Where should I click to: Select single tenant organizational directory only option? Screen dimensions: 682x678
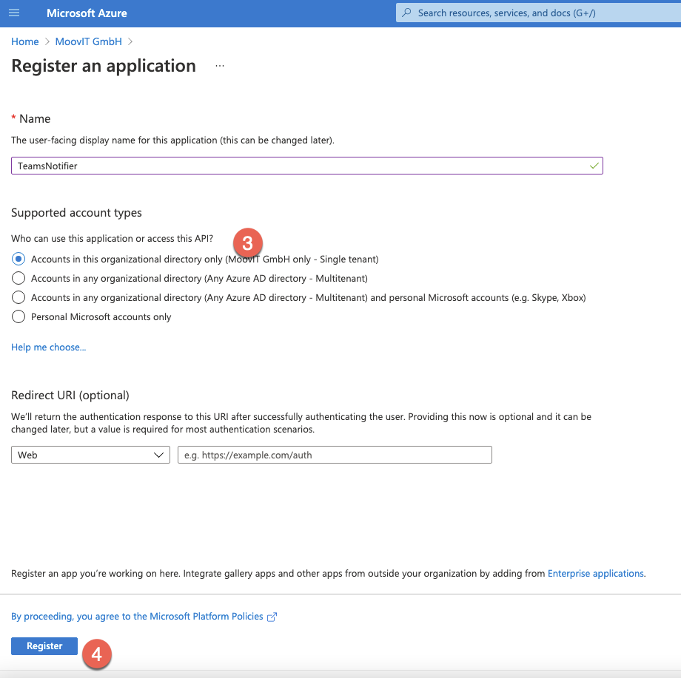17,259
